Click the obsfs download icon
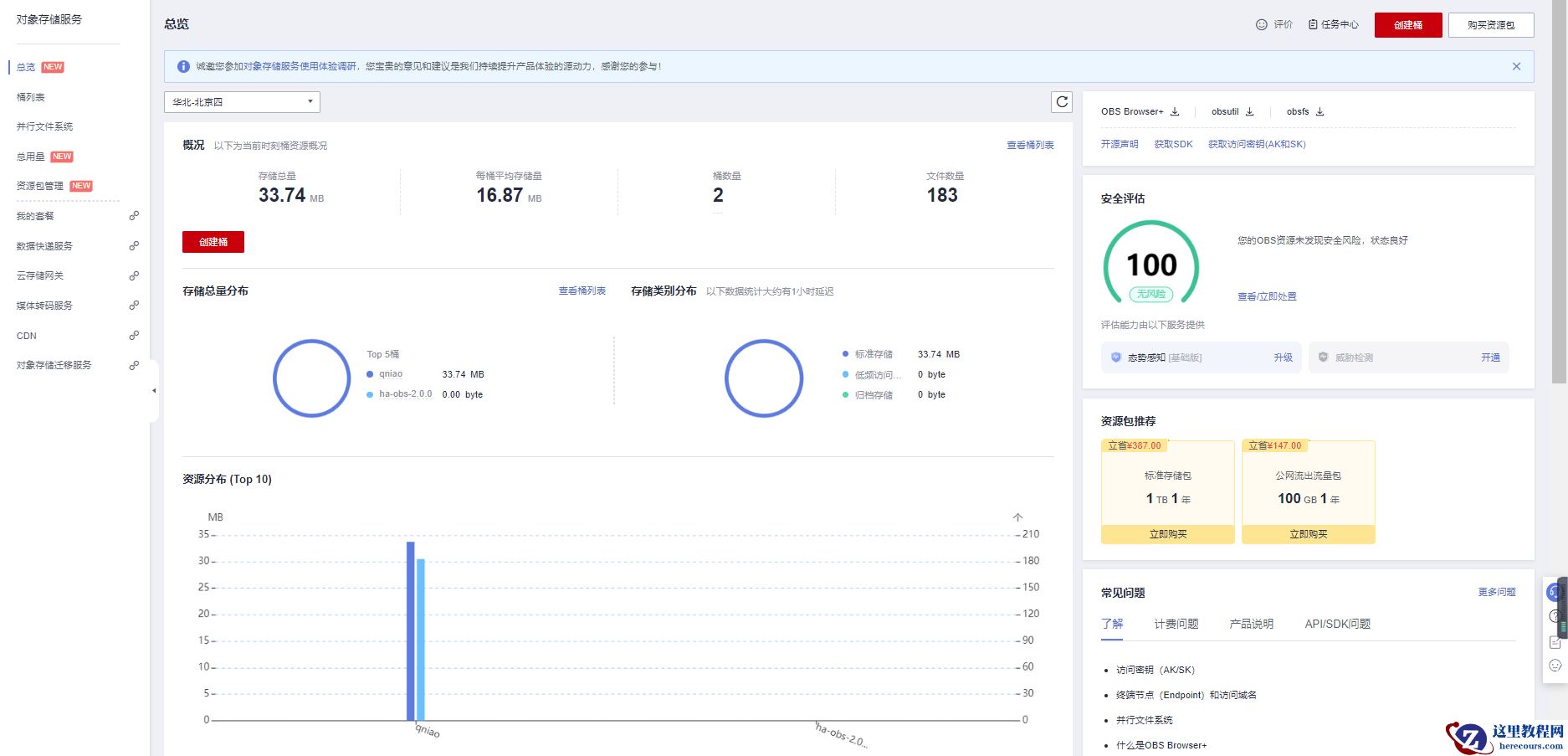 (x=1319, y=111)
